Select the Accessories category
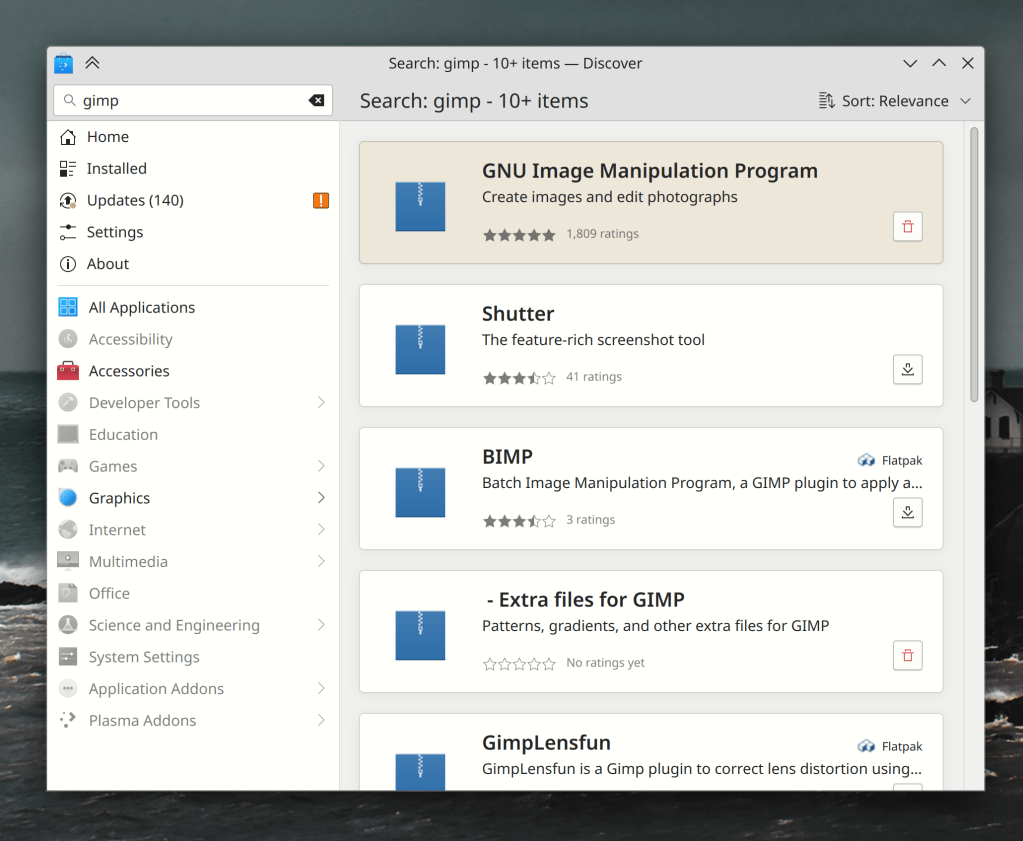Image resolution: width=1023 pixels, height=841 pixels. point(128,371)
